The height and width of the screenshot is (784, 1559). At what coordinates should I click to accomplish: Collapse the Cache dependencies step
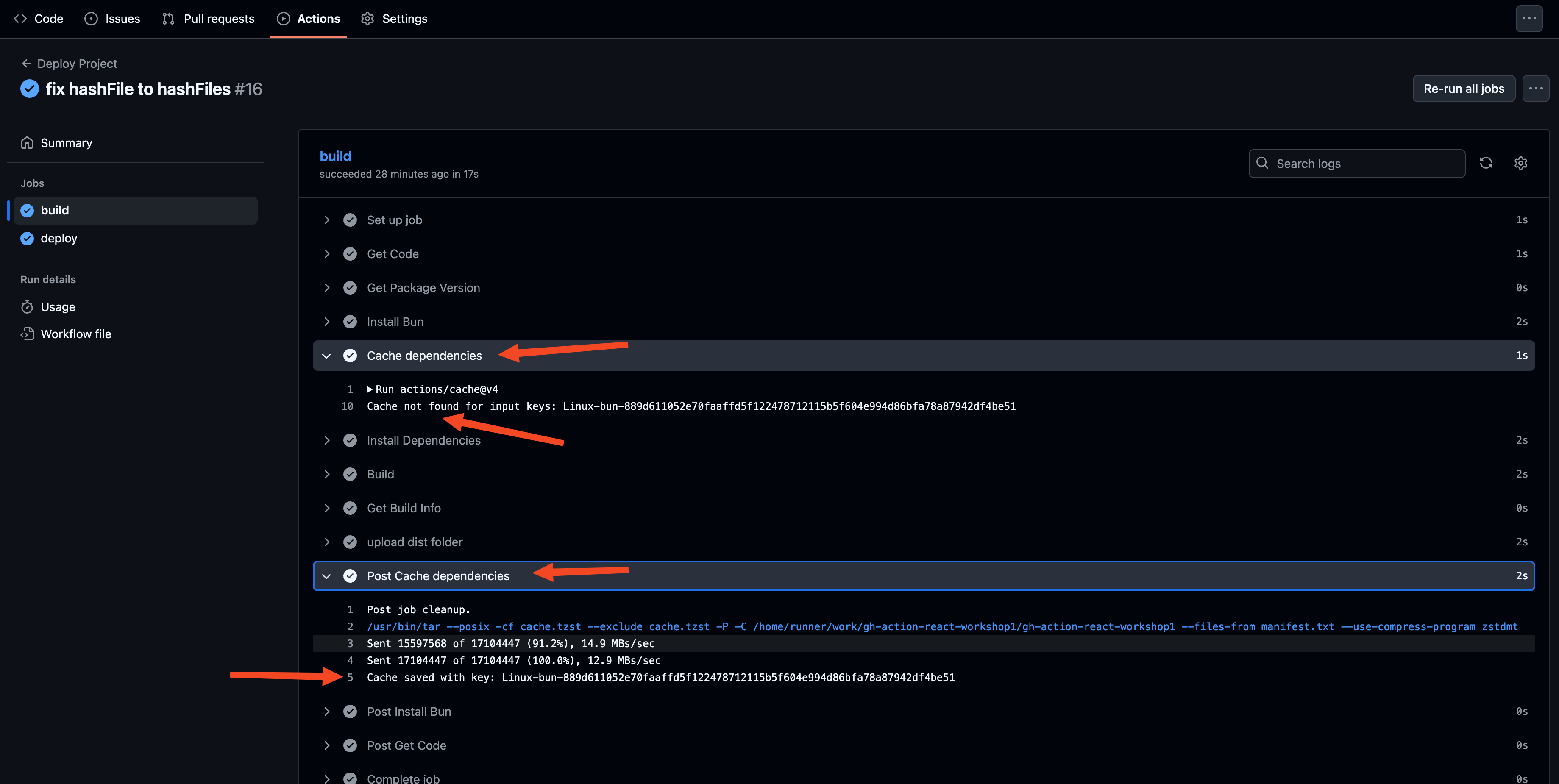click(x=327, y=356)
